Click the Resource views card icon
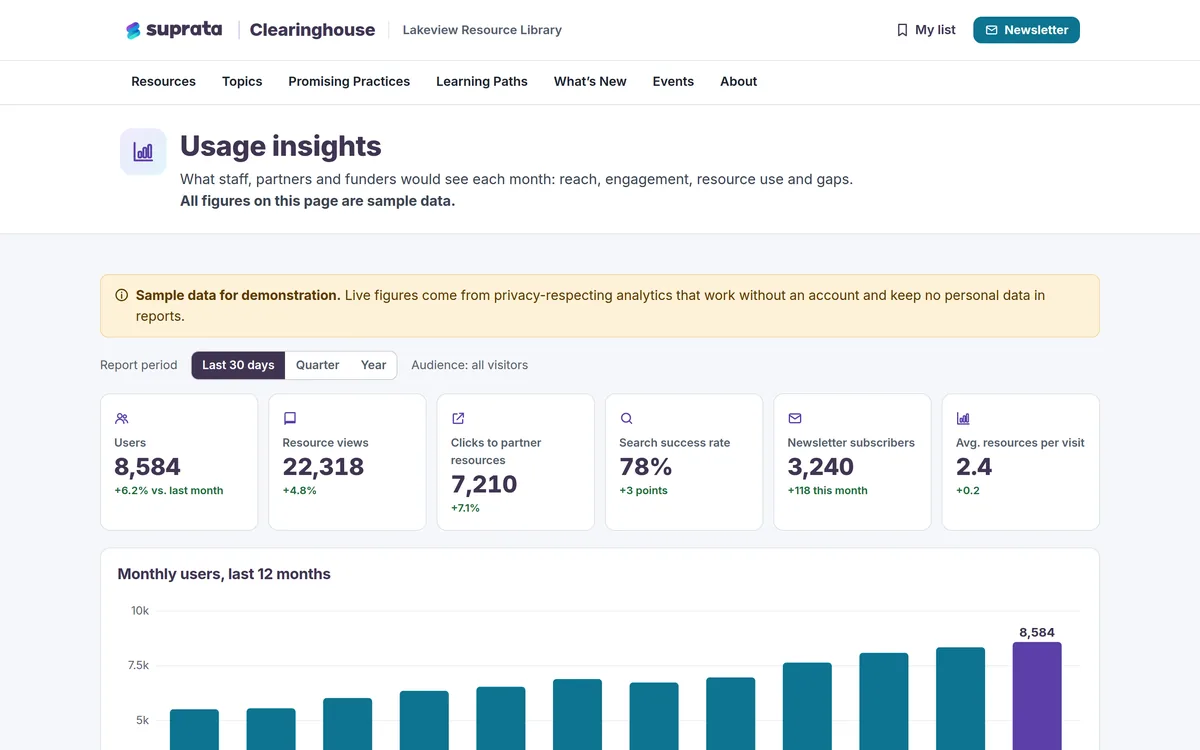Screen dimensions: 1200x750 (x=290, y=418)
